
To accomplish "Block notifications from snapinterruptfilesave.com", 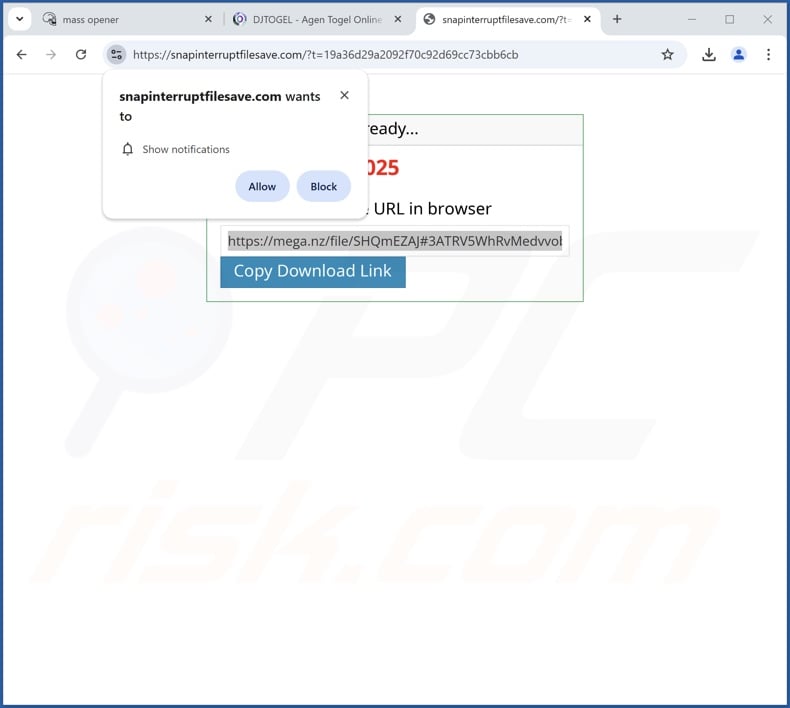I will point(323,186).
